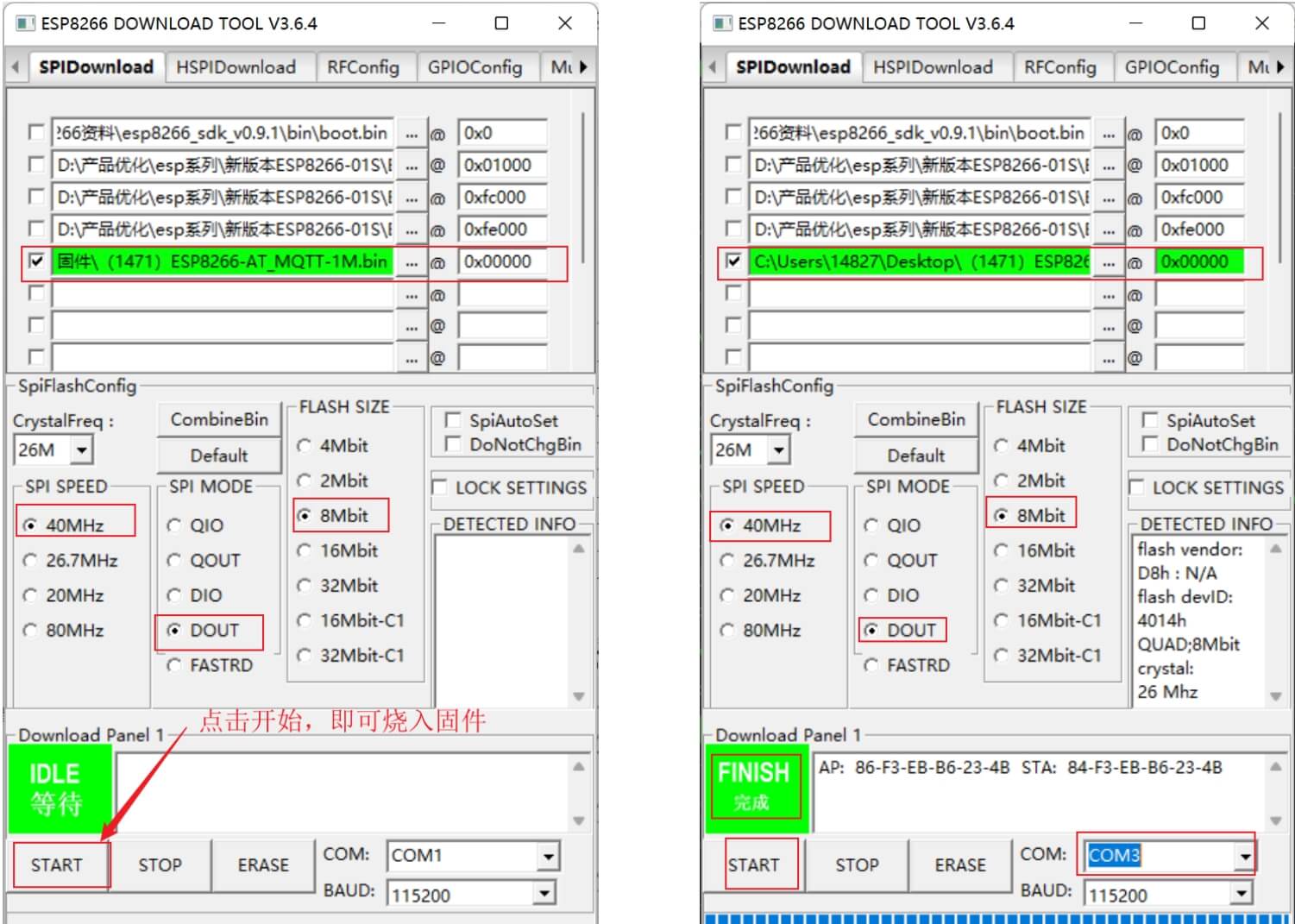Click green FINISH status indicator in right window

(x=756, y=787)
